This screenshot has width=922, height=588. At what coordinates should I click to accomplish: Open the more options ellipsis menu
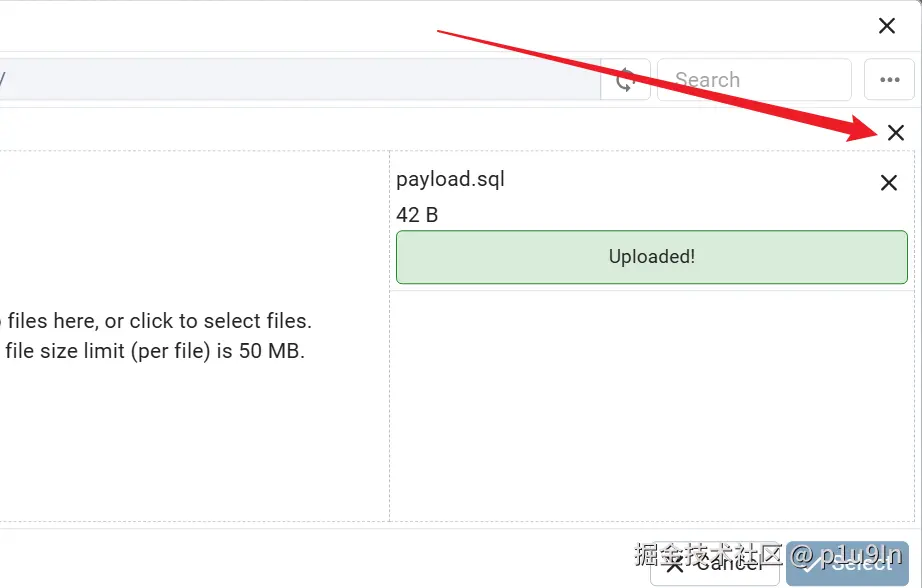click(x=889, y=79)
